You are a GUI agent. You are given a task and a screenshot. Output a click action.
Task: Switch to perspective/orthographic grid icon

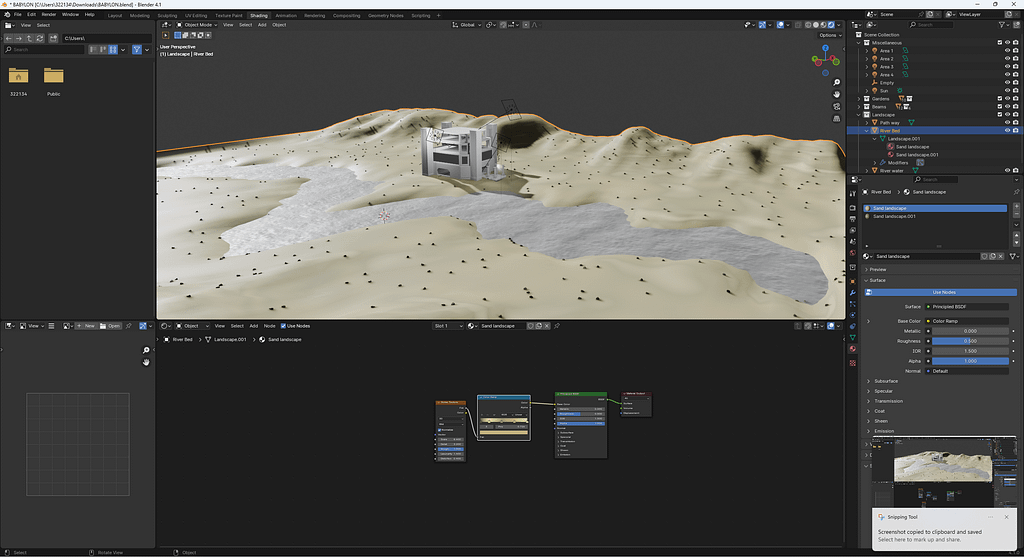[x=836, y=119]
